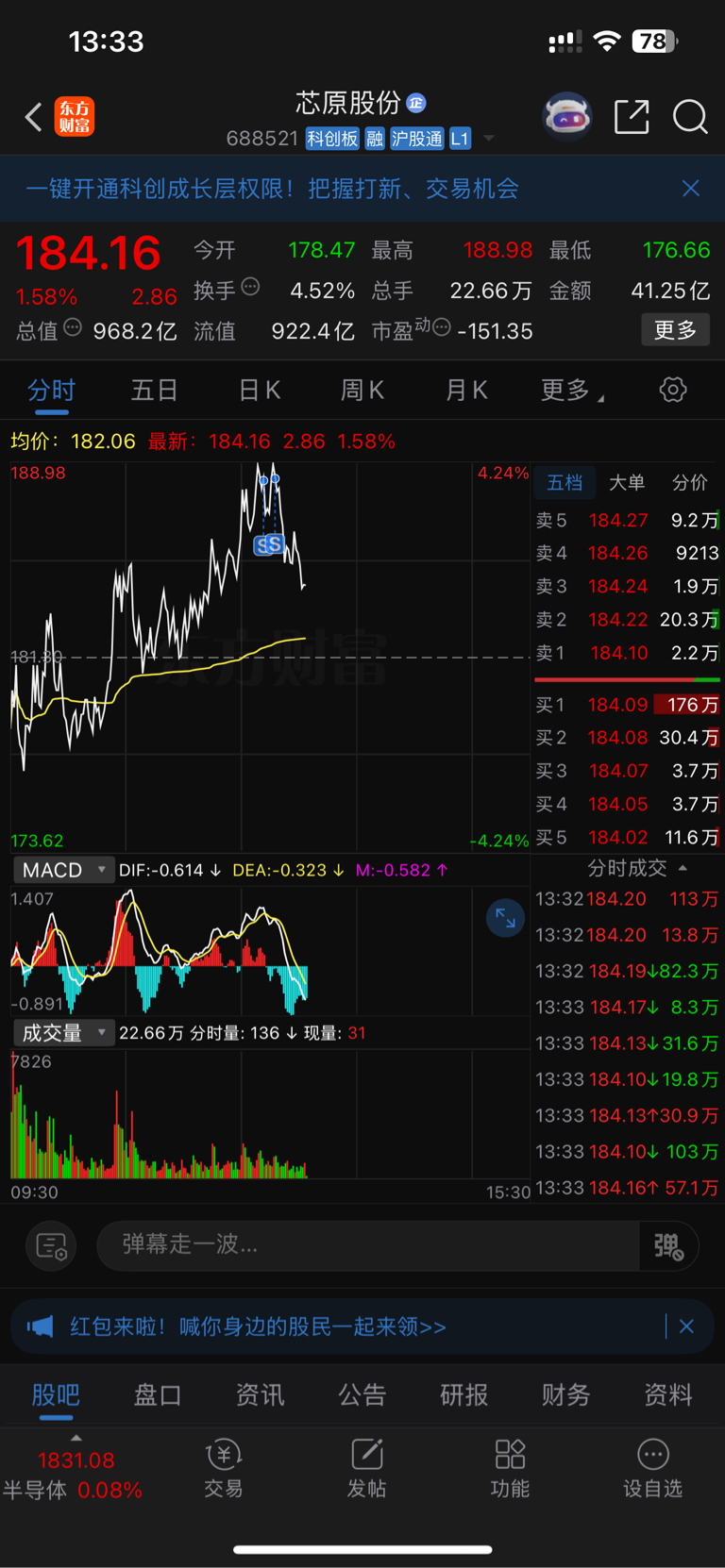Switch to the 五日 chart tab
The image size is (725, 1568).
click(155, 390)
